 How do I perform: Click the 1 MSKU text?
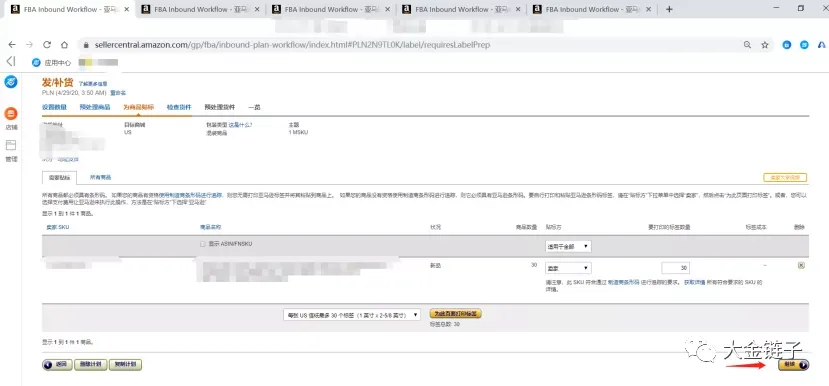coord(298,132)
